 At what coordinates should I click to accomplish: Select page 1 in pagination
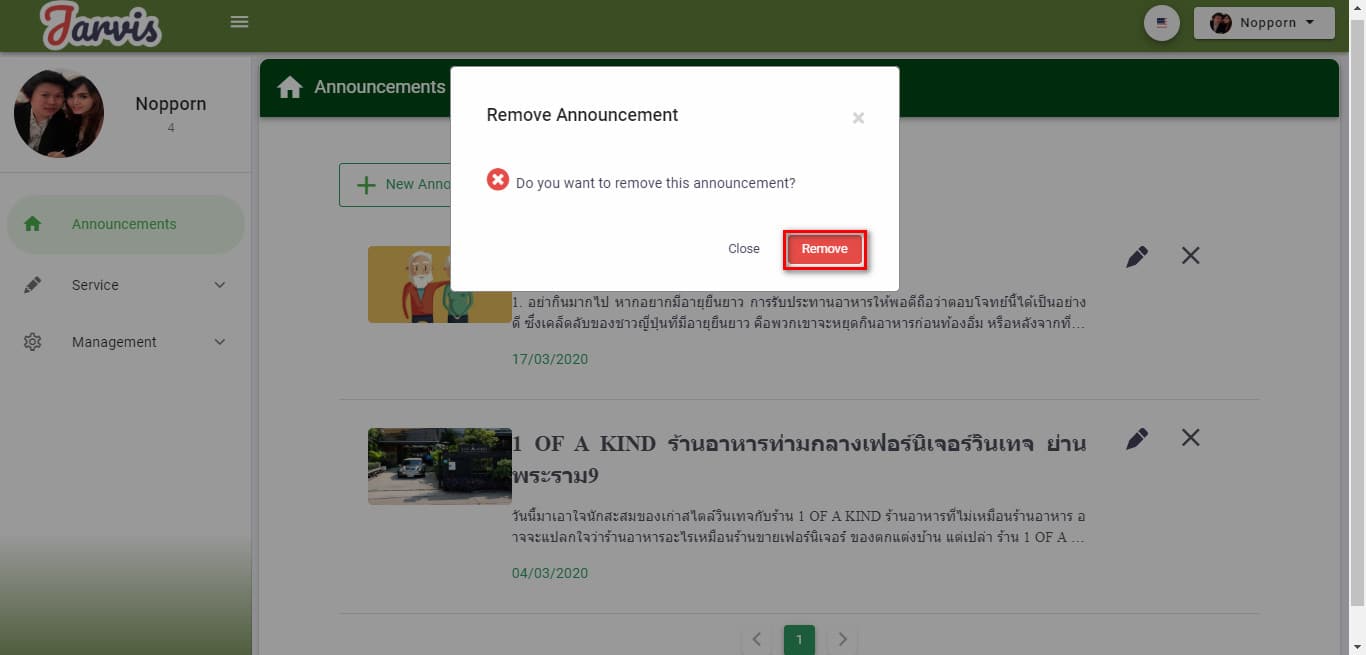(799, 639)
